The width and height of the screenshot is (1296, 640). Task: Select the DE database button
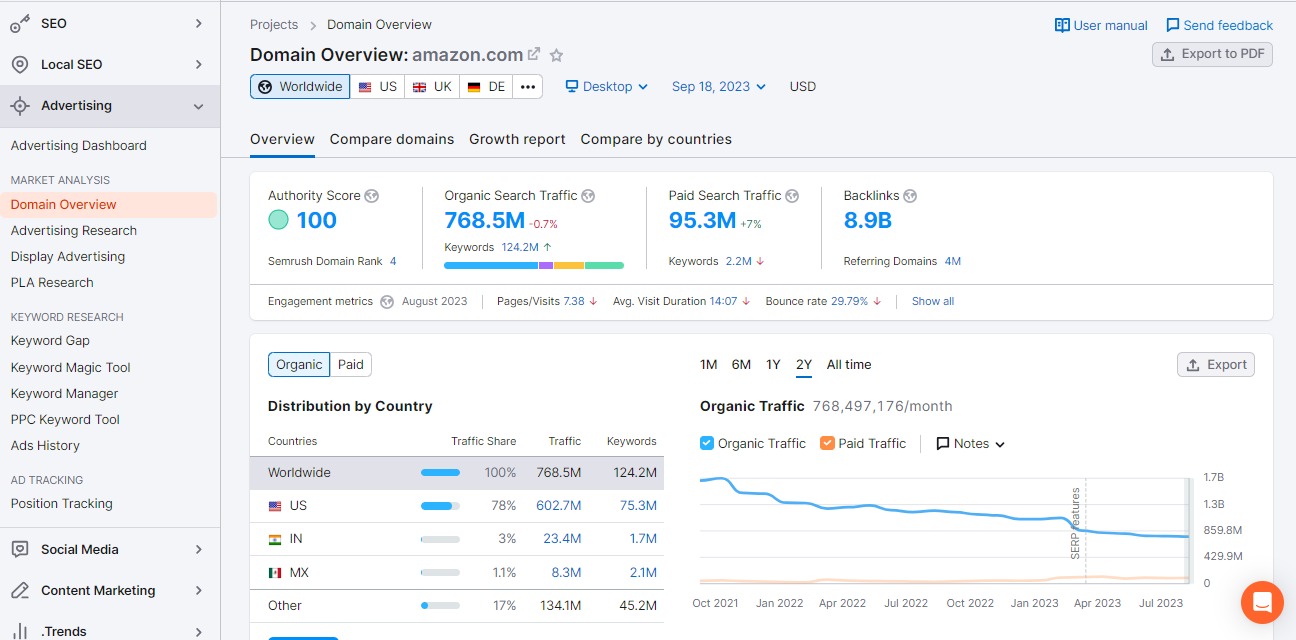(486, 87)
